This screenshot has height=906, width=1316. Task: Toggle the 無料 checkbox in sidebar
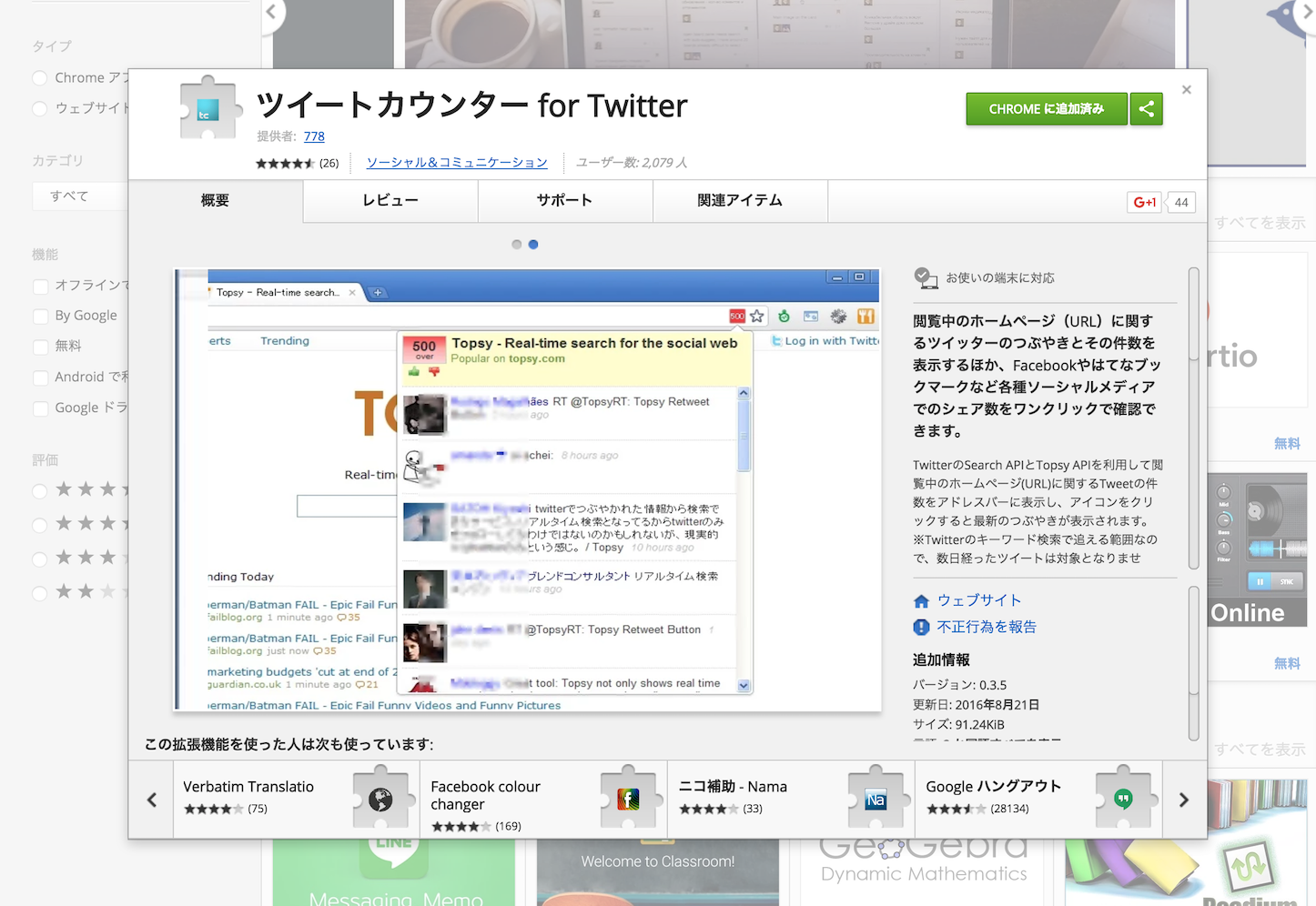pyautogui.click(x=40, y=347)
